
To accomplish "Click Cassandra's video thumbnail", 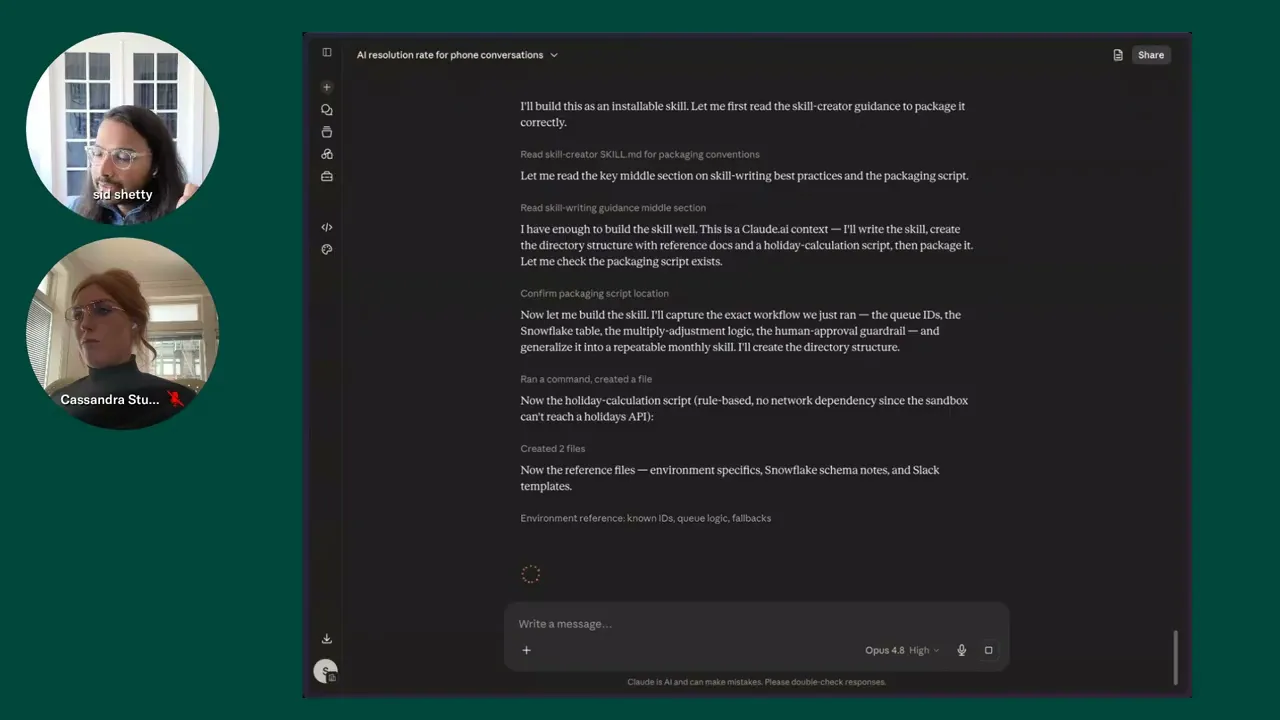I will click(x=122, y=333).
